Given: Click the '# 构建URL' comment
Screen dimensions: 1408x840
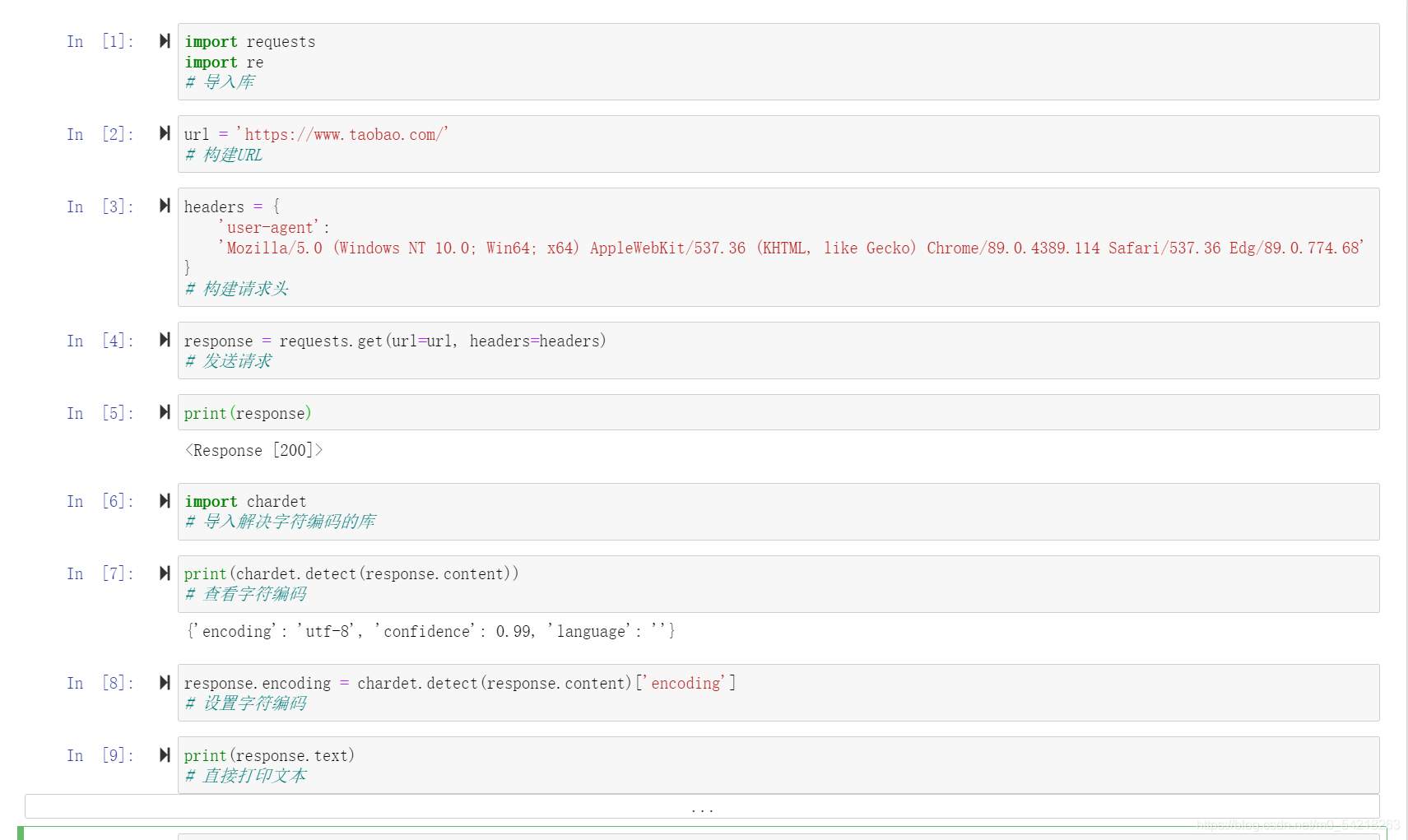Looking at the screenshot, I should click(x=224, y=155).
